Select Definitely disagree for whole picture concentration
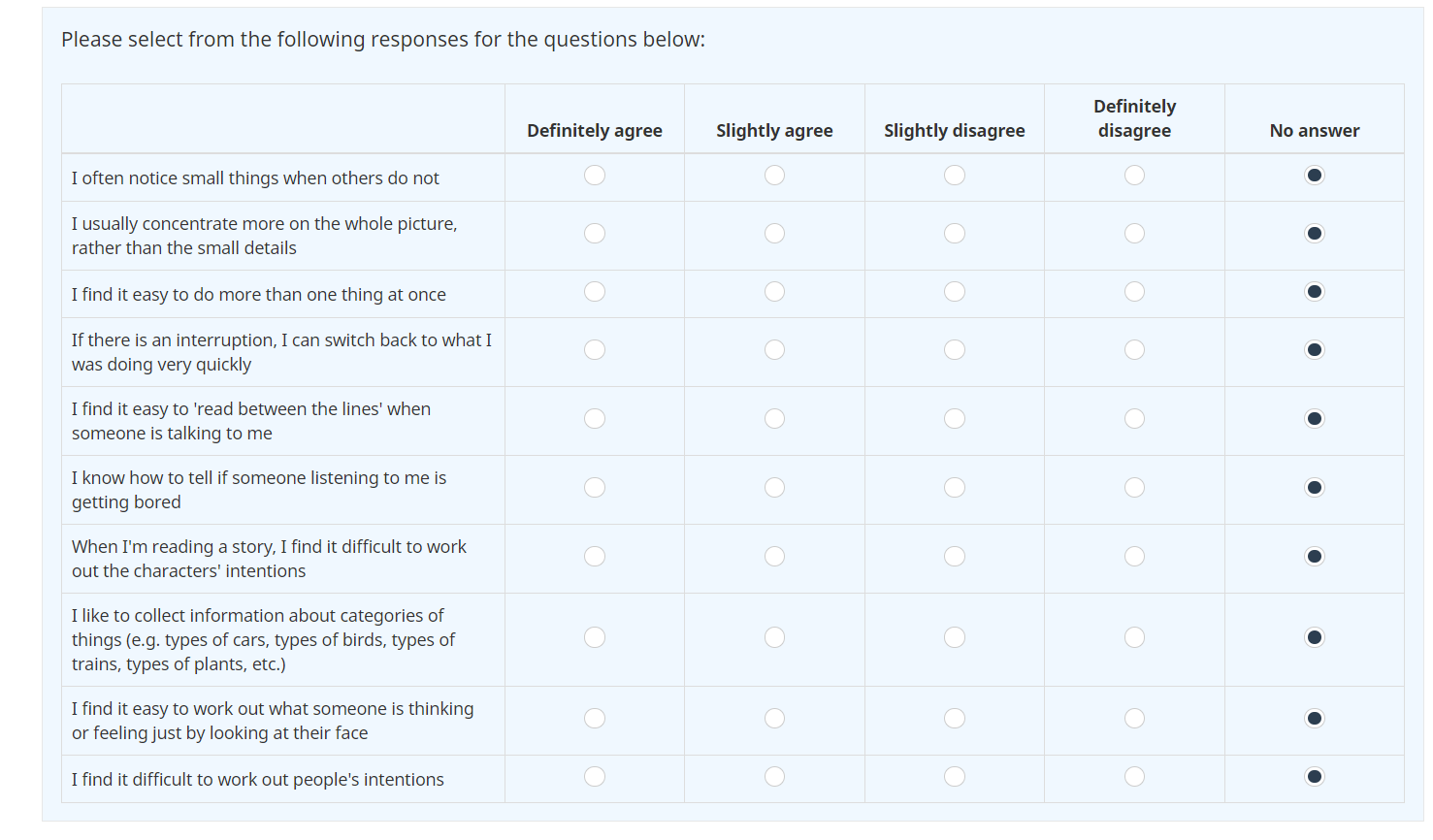The width and height of the screenshot is (1433, 840). (x=1134, y=234)
